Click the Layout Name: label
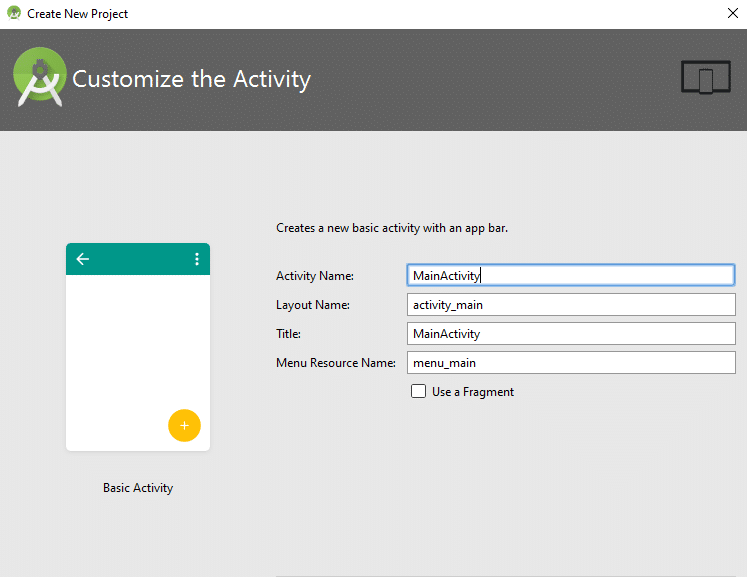Viewport: 747px width, 577px height. pyautogui.click(x=313, y=305)
